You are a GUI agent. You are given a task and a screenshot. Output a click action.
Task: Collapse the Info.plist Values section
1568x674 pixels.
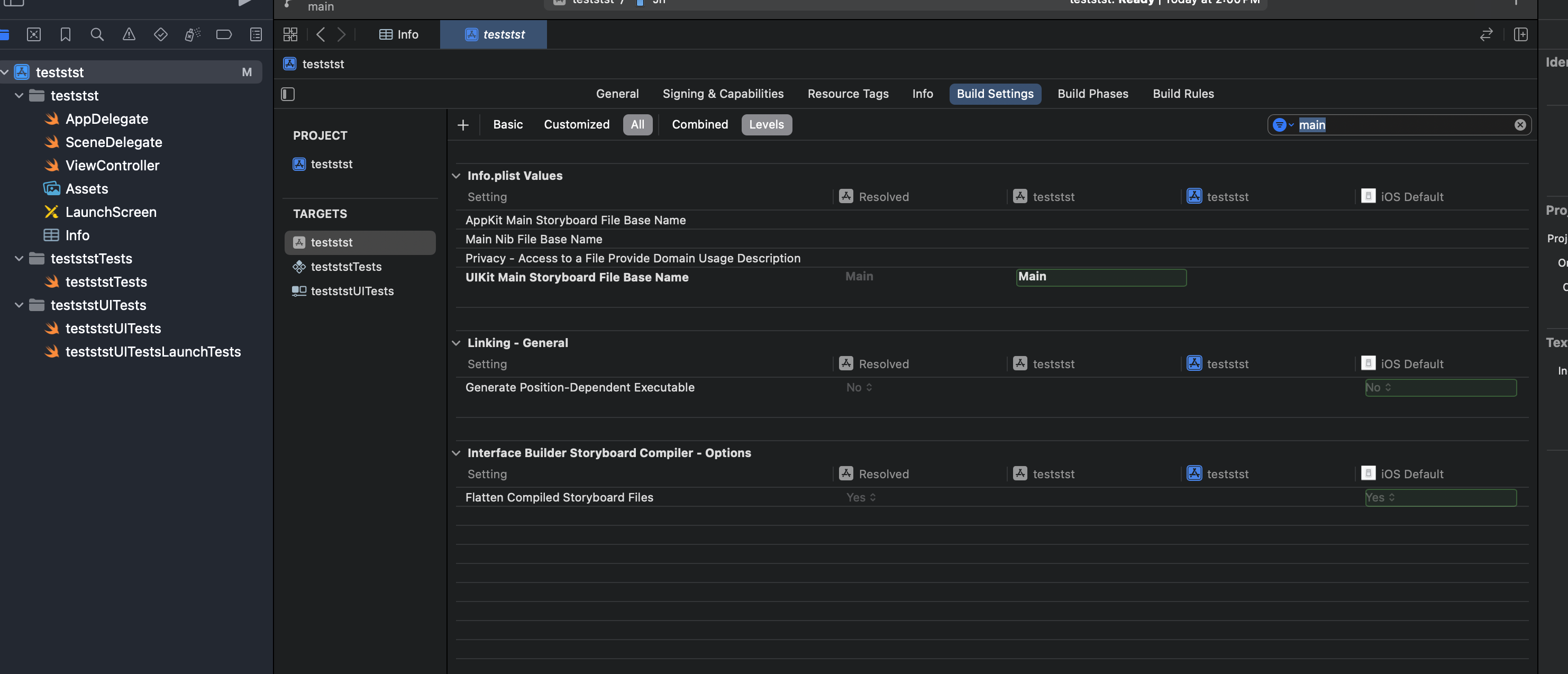tap(456, 175)
